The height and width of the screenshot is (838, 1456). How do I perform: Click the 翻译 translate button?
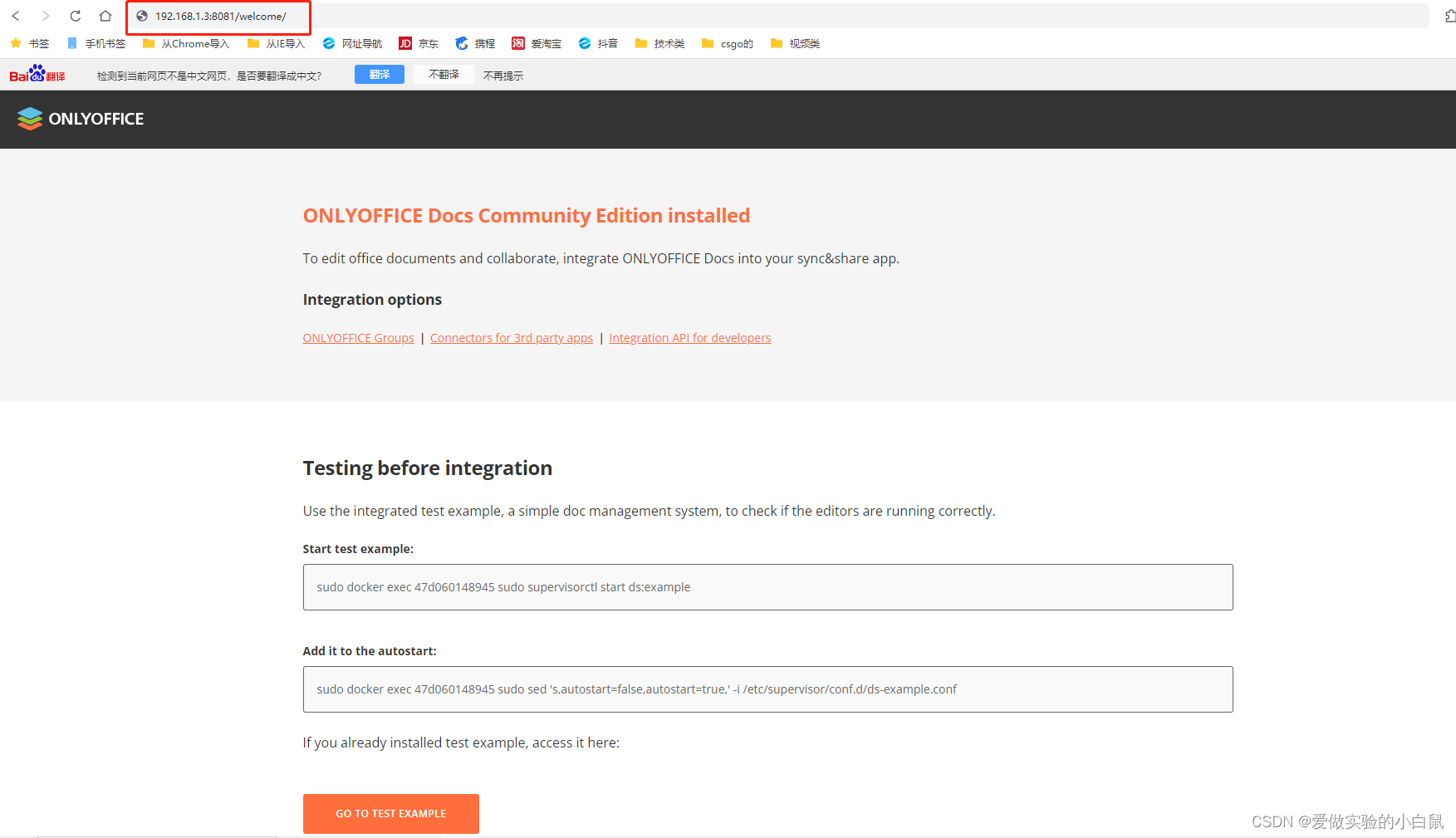coord(380,75)
